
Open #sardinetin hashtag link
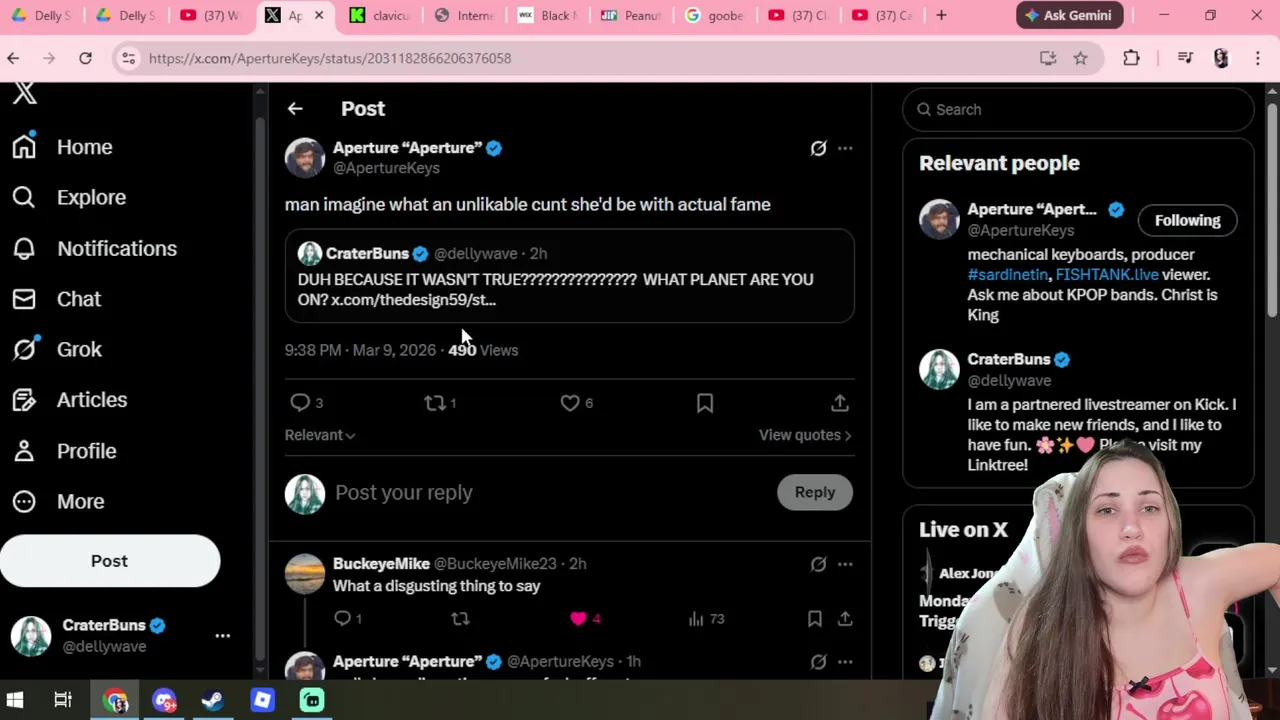1008,274
